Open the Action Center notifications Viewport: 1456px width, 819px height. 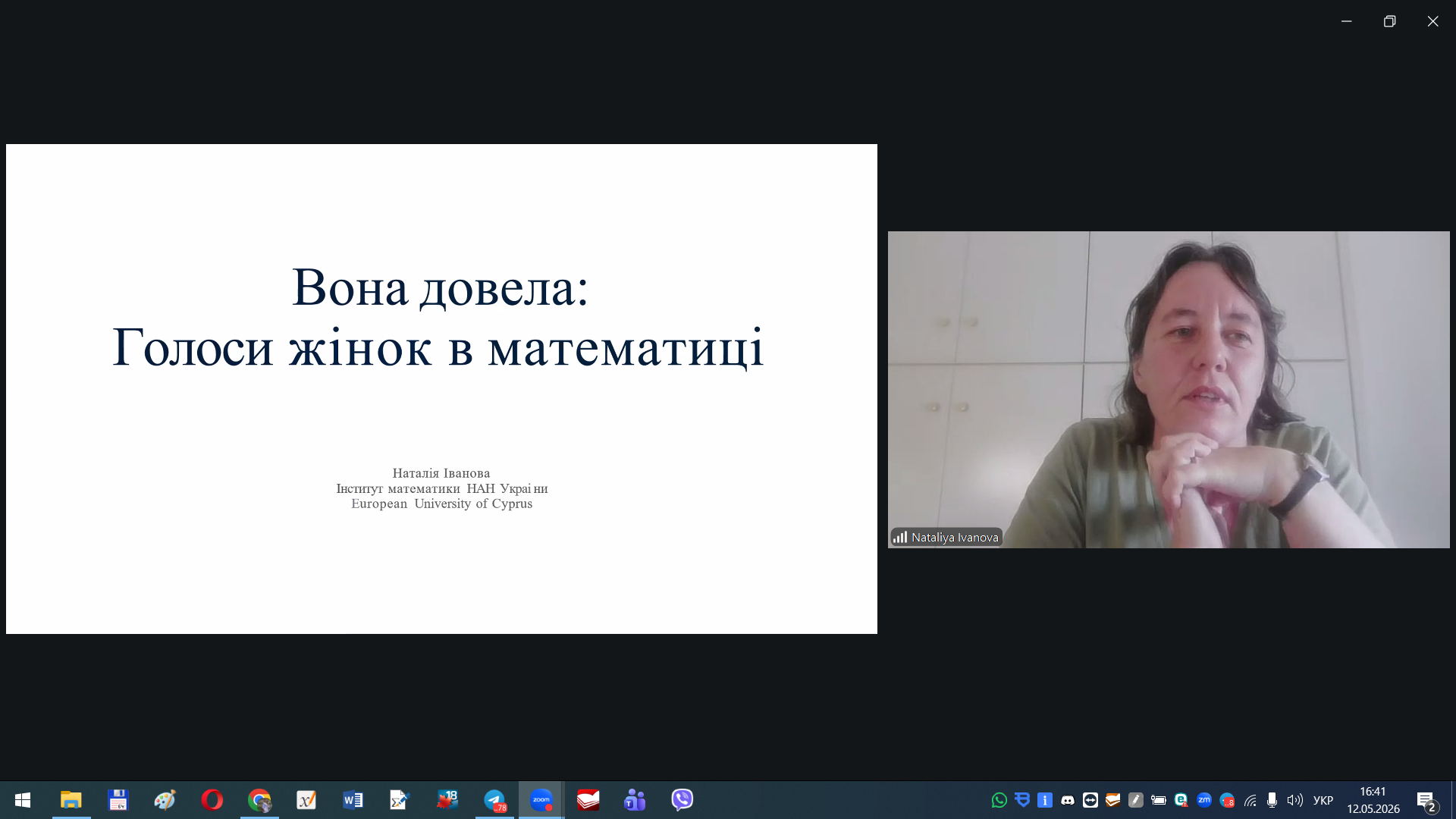point(1426,800)
